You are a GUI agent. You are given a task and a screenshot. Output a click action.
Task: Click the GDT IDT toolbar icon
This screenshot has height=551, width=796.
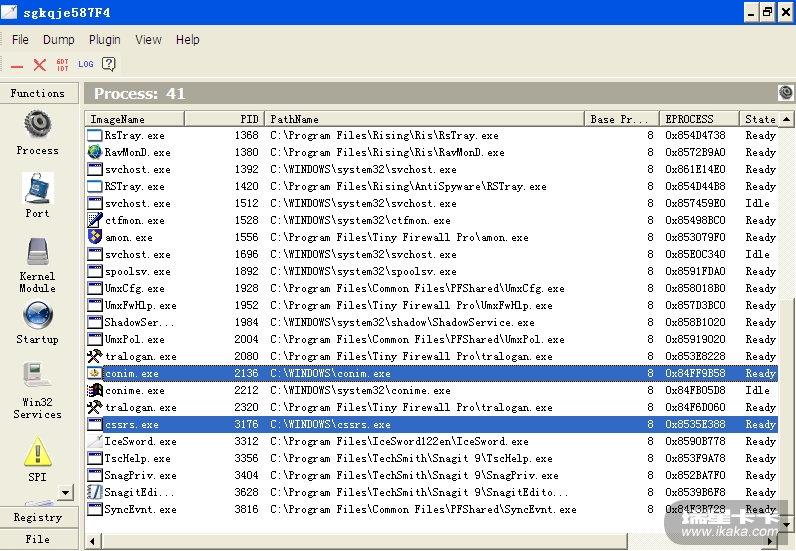pyautogui.click(x=62, y=64)
